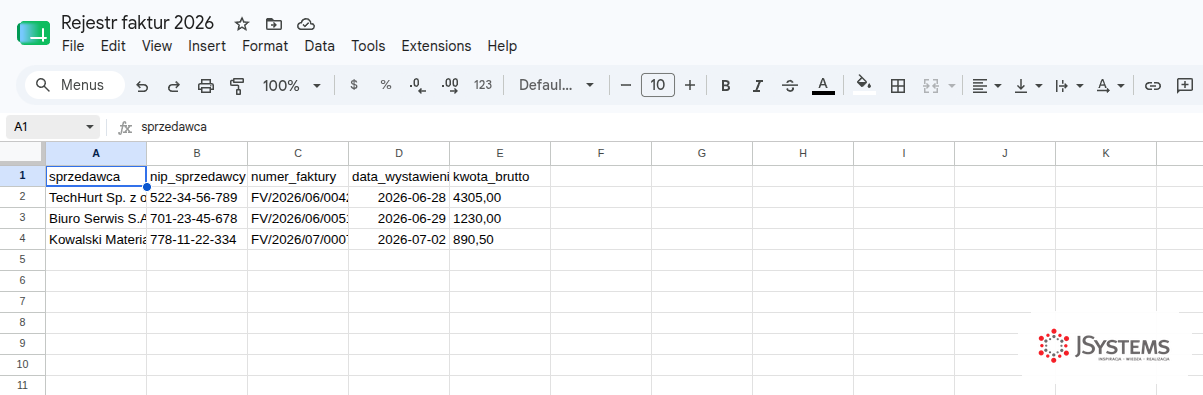Open the Format menu
1203x395 pixels.
(x=265, y=46)
